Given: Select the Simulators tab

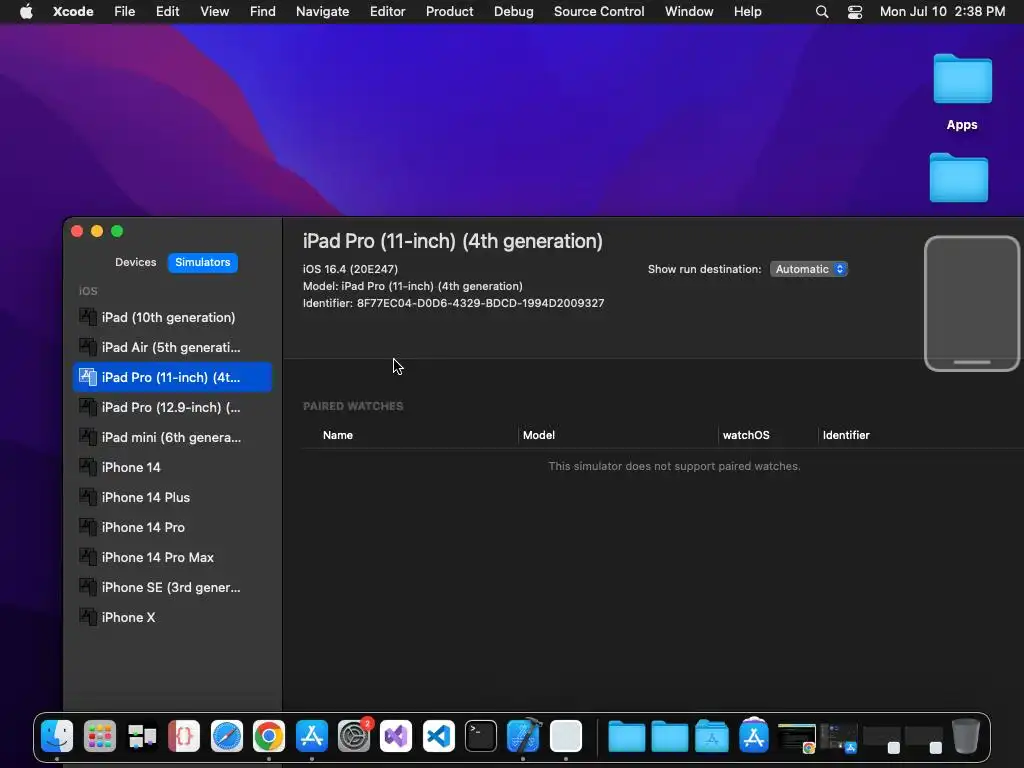Looking at the screenshot, I should click(202, 262).
